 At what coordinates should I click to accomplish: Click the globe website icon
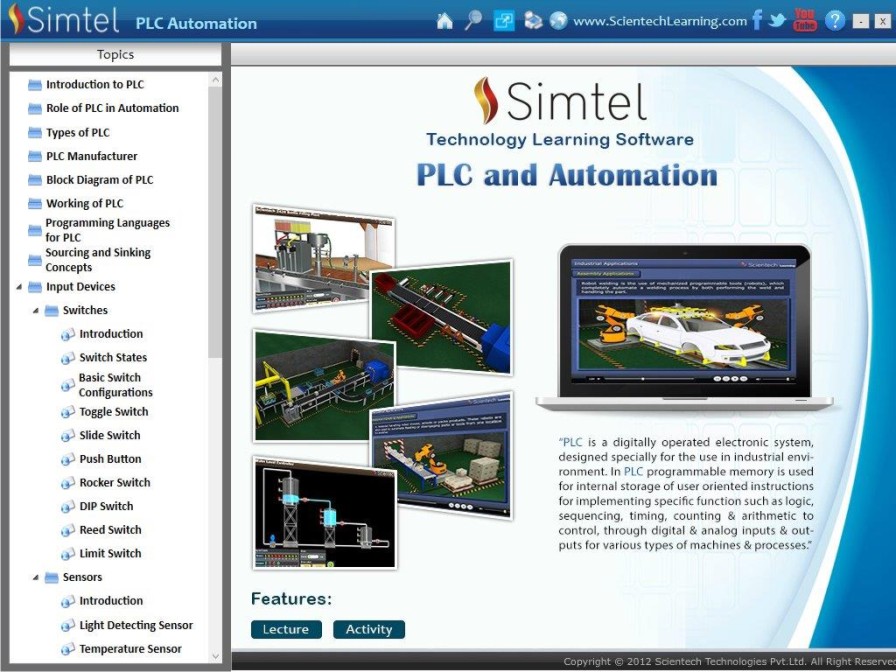(x=558, y=21)
